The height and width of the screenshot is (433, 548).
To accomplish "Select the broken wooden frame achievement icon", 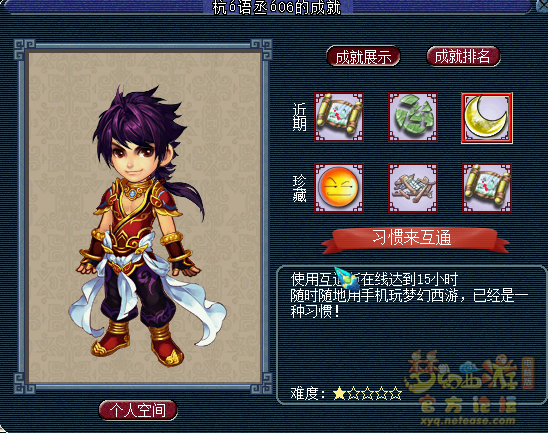I will pos(413,188).
